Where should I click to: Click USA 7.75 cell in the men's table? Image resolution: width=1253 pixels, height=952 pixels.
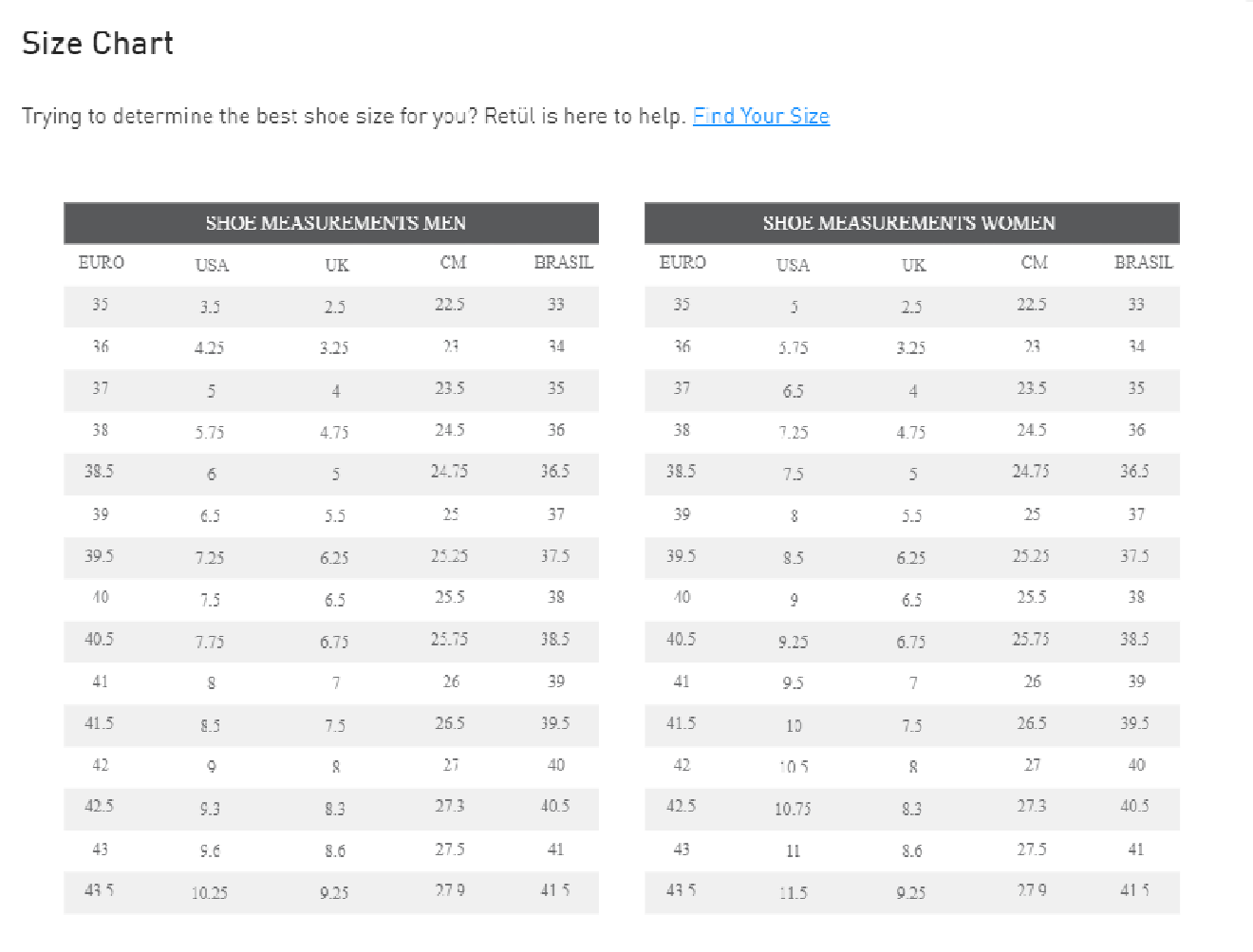tap(210, 642)
